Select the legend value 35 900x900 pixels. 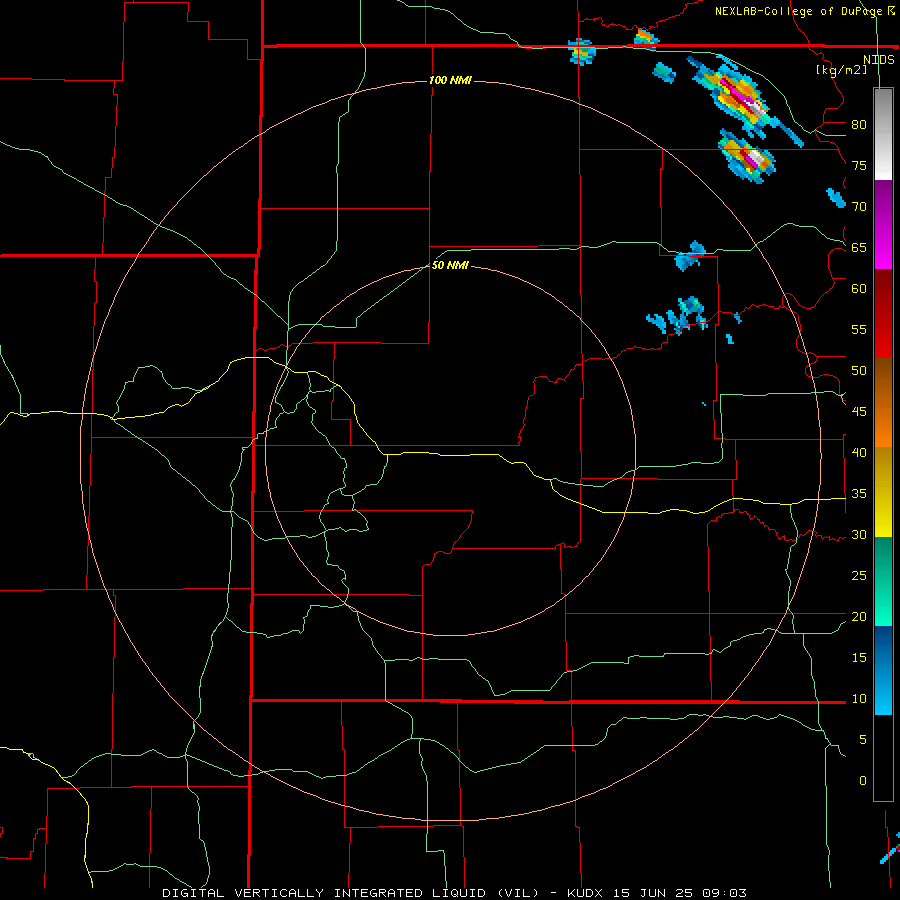coord(859,494)
